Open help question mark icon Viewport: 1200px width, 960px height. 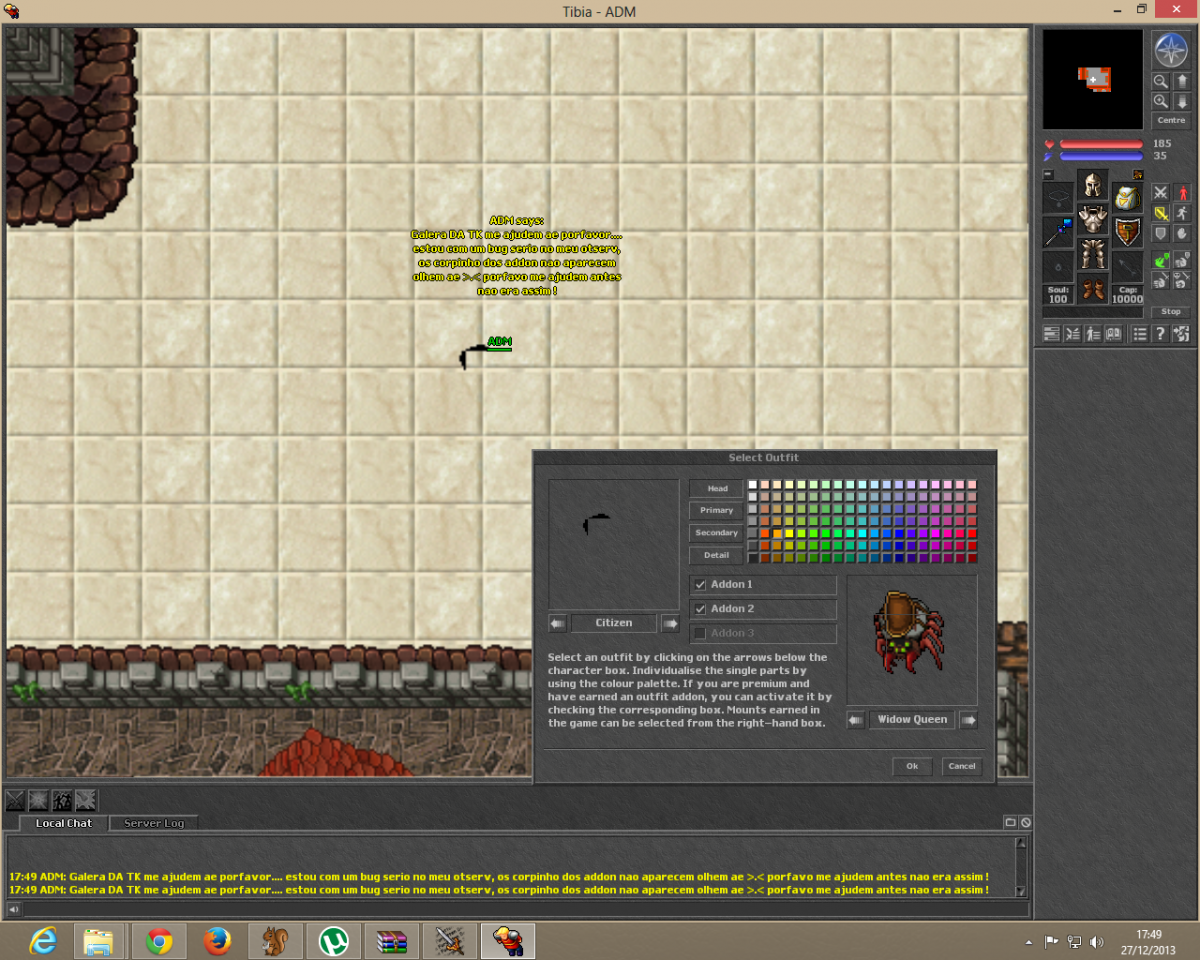[x=1160, y=333]
